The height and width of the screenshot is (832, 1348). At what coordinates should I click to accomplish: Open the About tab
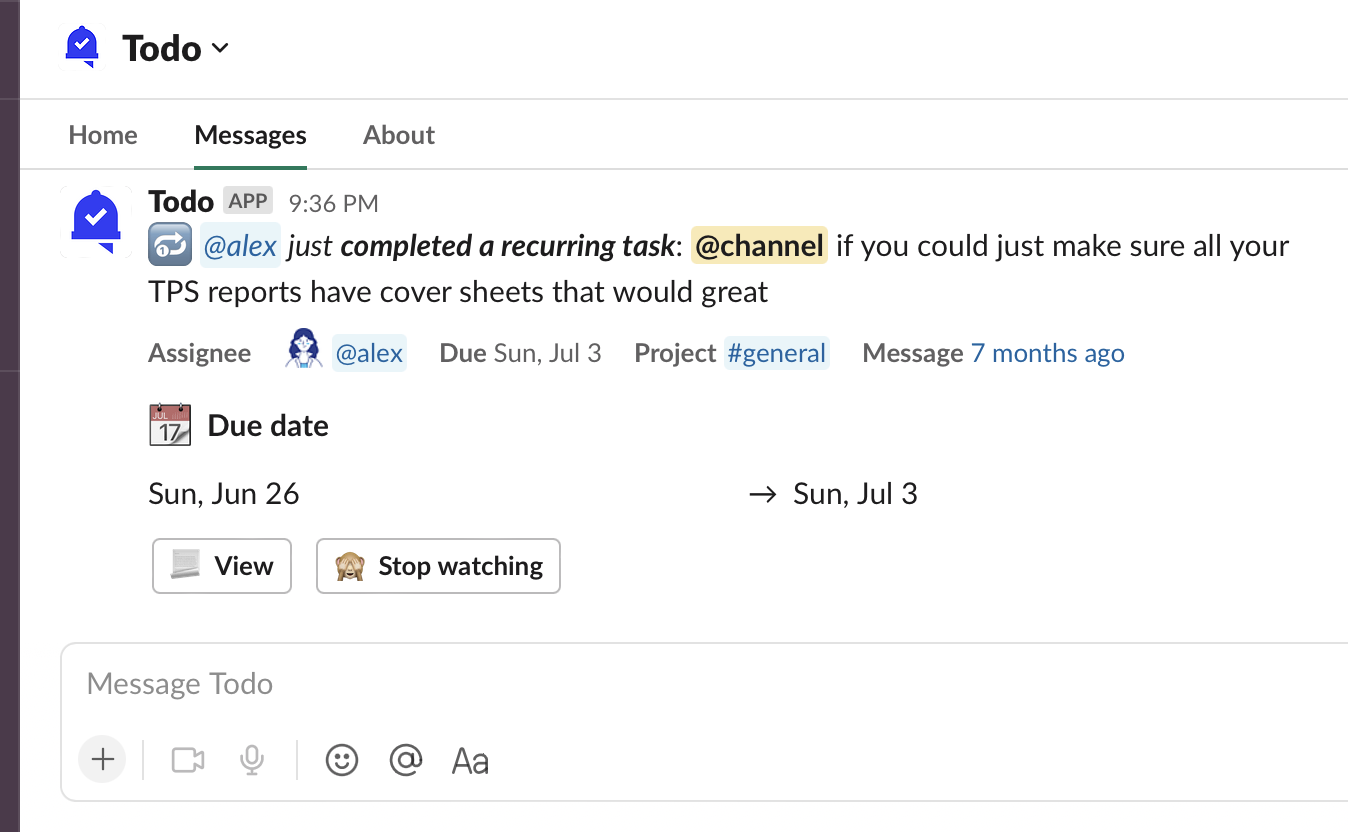[x=398, y=135]
